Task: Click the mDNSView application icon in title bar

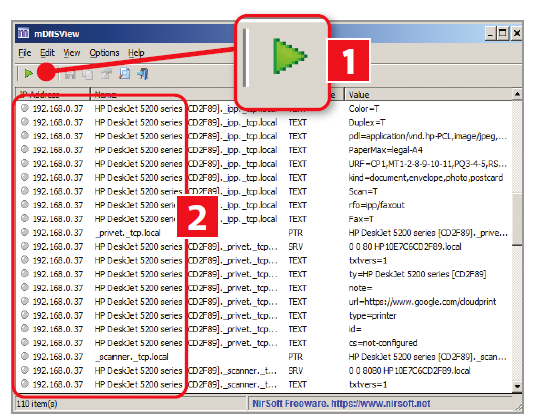Action: pyautogui.click(x=24, y=33)
